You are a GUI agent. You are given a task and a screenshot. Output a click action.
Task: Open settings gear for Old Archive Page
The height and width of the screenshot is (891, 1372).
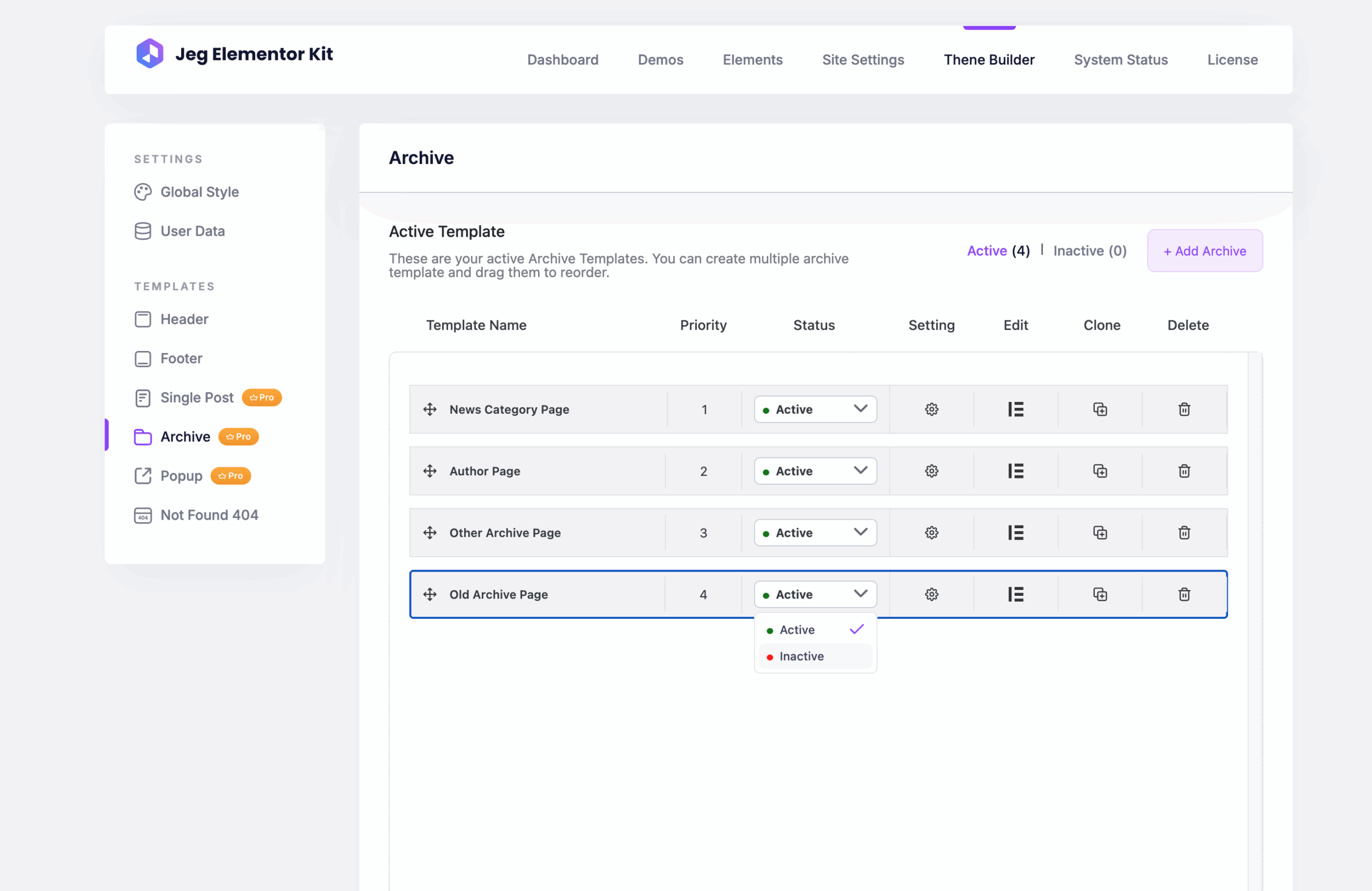click(x=931, y=594)
